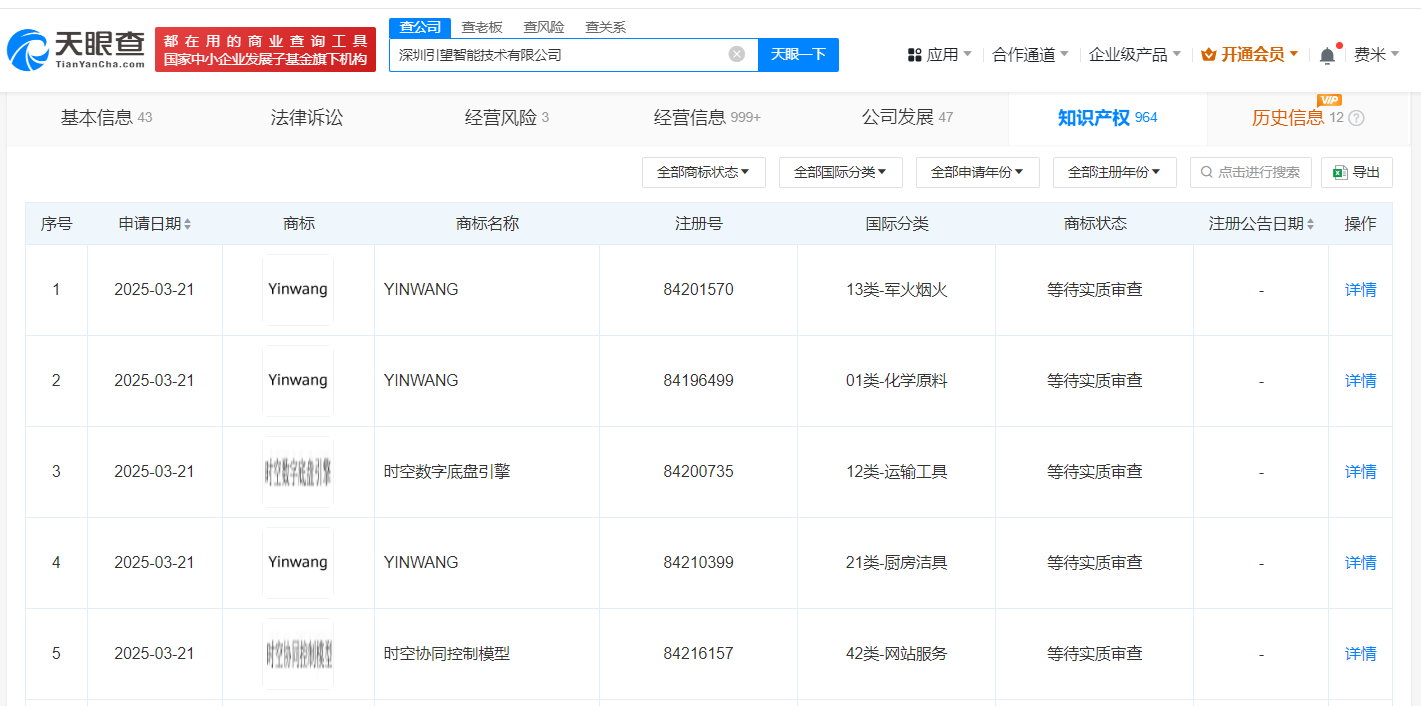Expand the 全部注册年份 filter
Image resolution: width=1421 pixels, height=706 pixels.
pyautogui.click(x=1114, y=172)
